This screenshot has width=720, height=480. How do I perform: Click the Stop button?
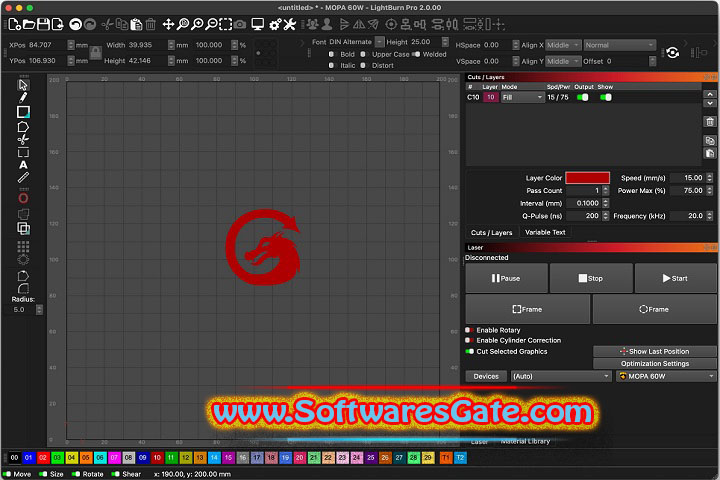tap(591, 278)
